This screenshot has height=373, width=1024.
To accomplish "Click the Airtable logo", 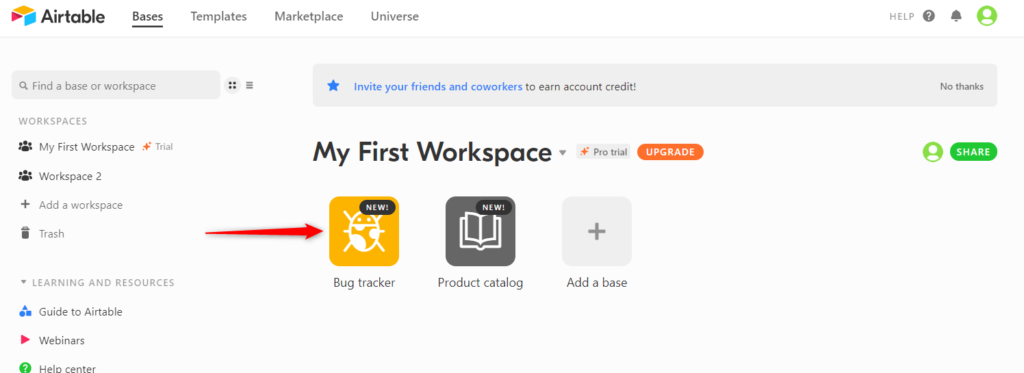I will [x=58, y=16].
